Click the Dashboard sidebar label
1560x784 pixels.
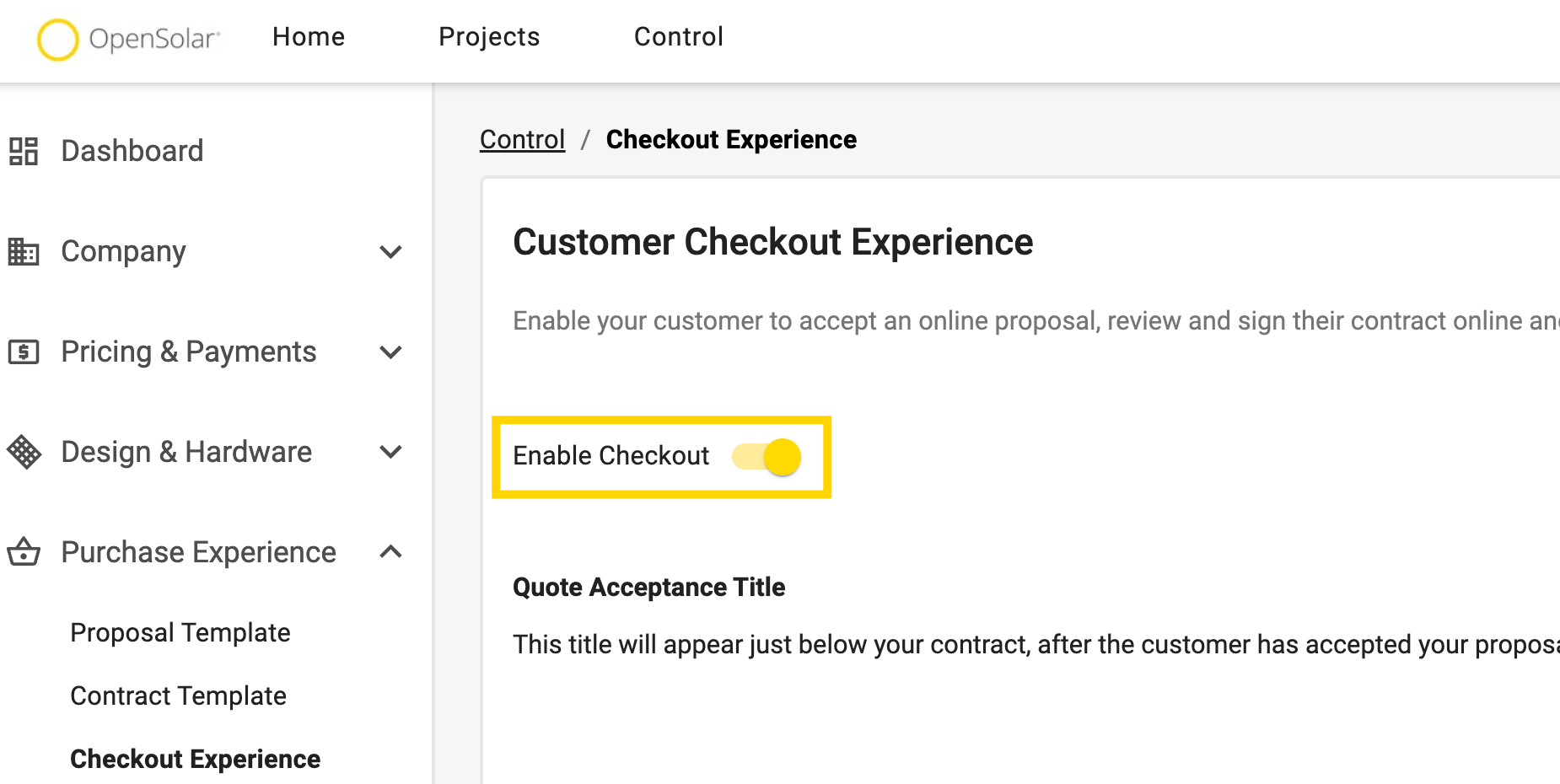point(132,151)
